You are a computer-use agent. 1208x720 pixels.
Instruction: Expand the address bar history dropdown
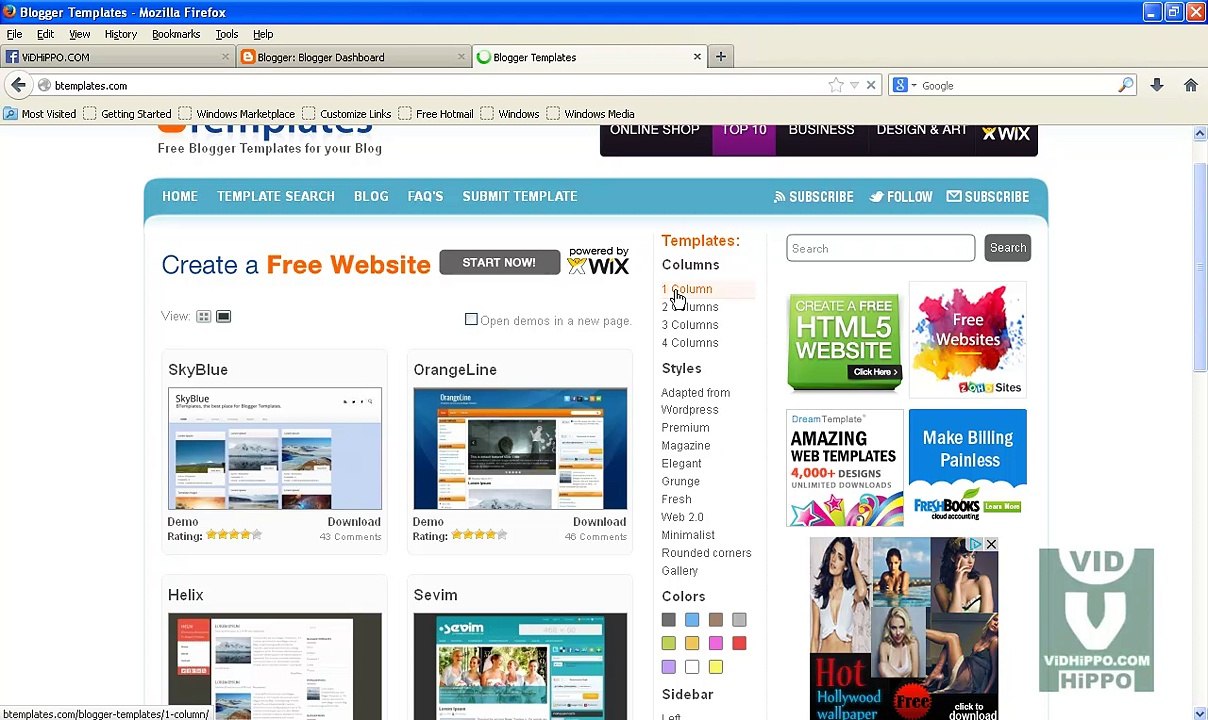(854, 86)
